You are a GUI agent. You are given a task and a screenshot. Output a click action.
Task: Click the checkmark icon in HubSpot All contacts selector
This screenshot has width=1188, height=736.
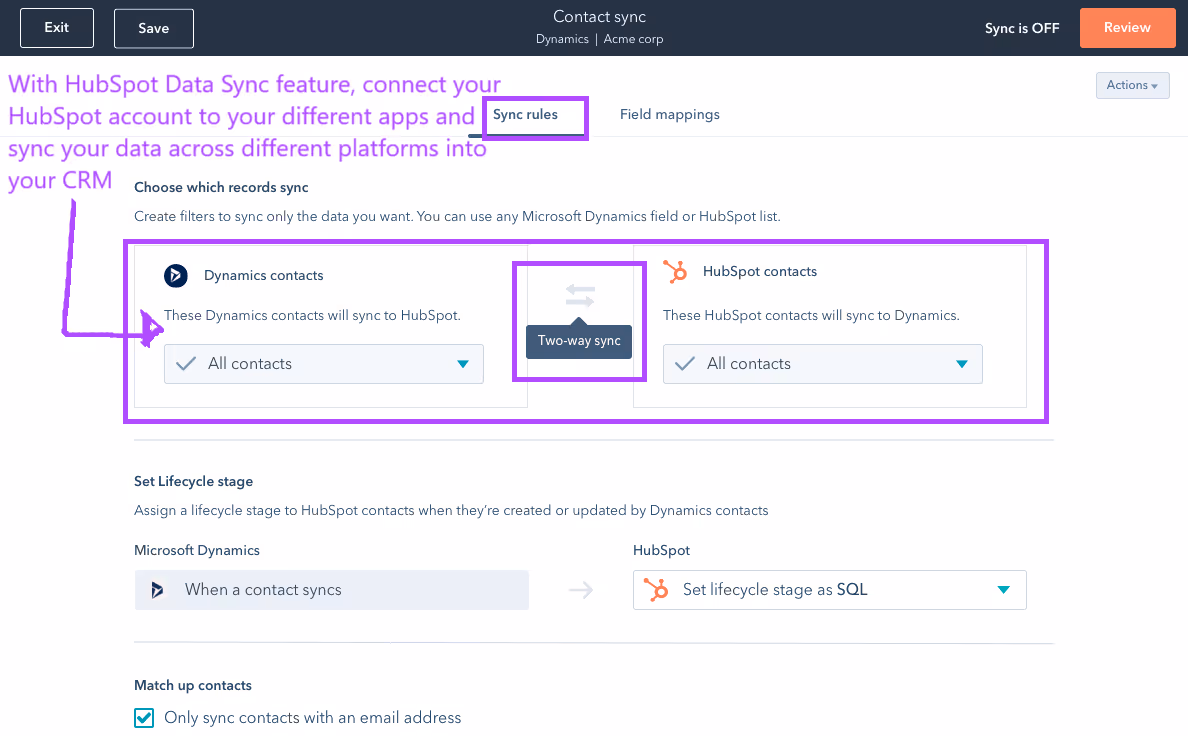click(684, 363)
